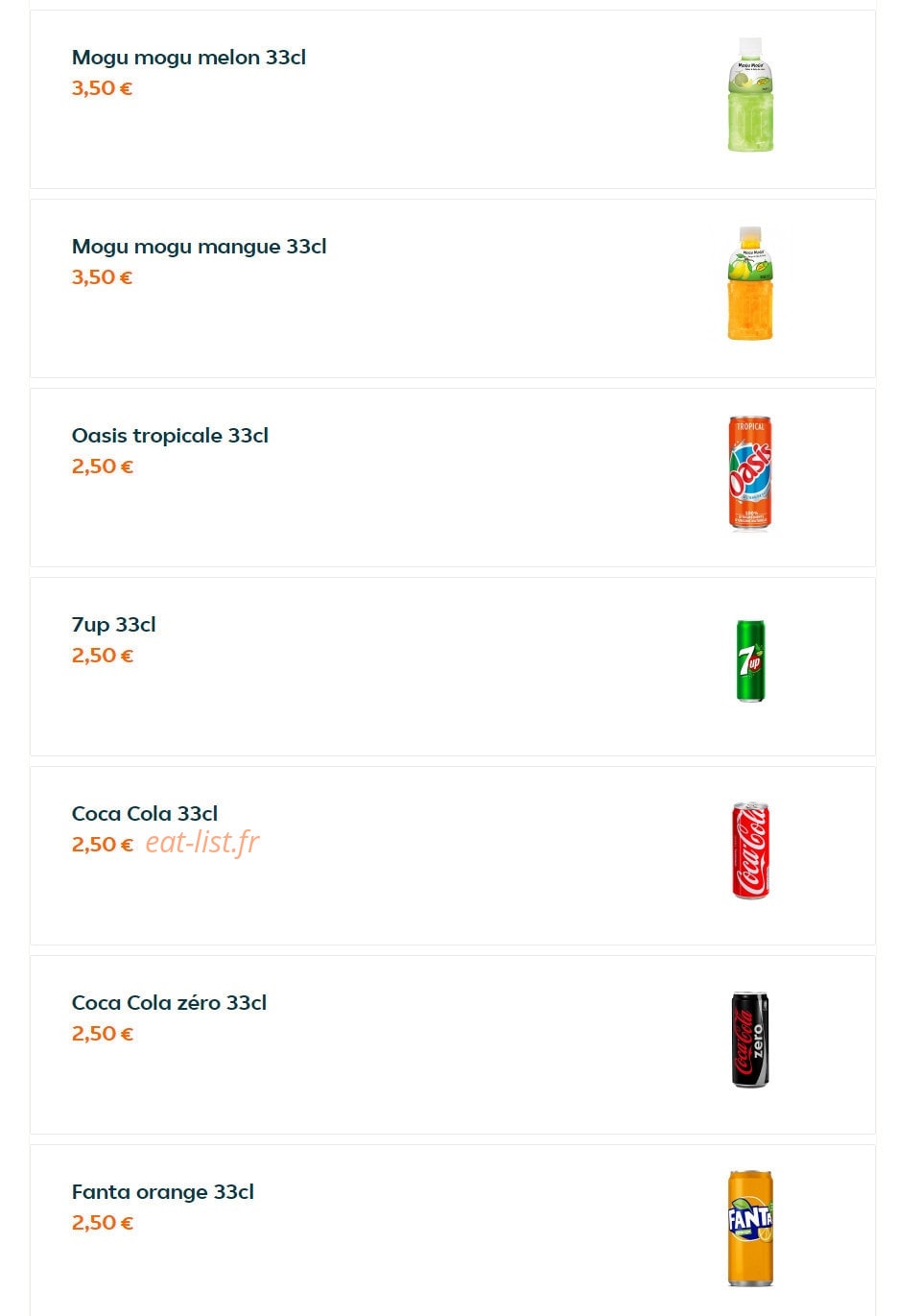This screenshot has height=1316, width=898.
Task: Click the 2,50 € price under Fanta orange
Action: pos(102,1223)
